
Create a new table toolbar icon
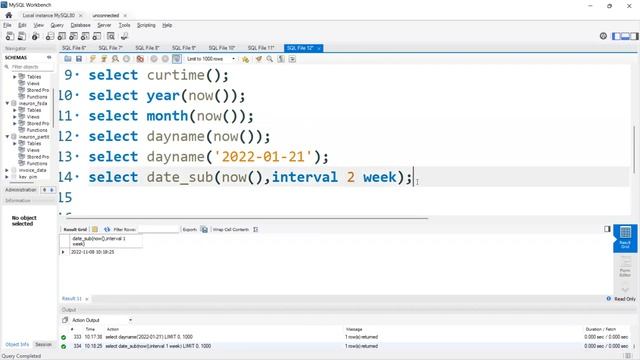tap(62, 36)
